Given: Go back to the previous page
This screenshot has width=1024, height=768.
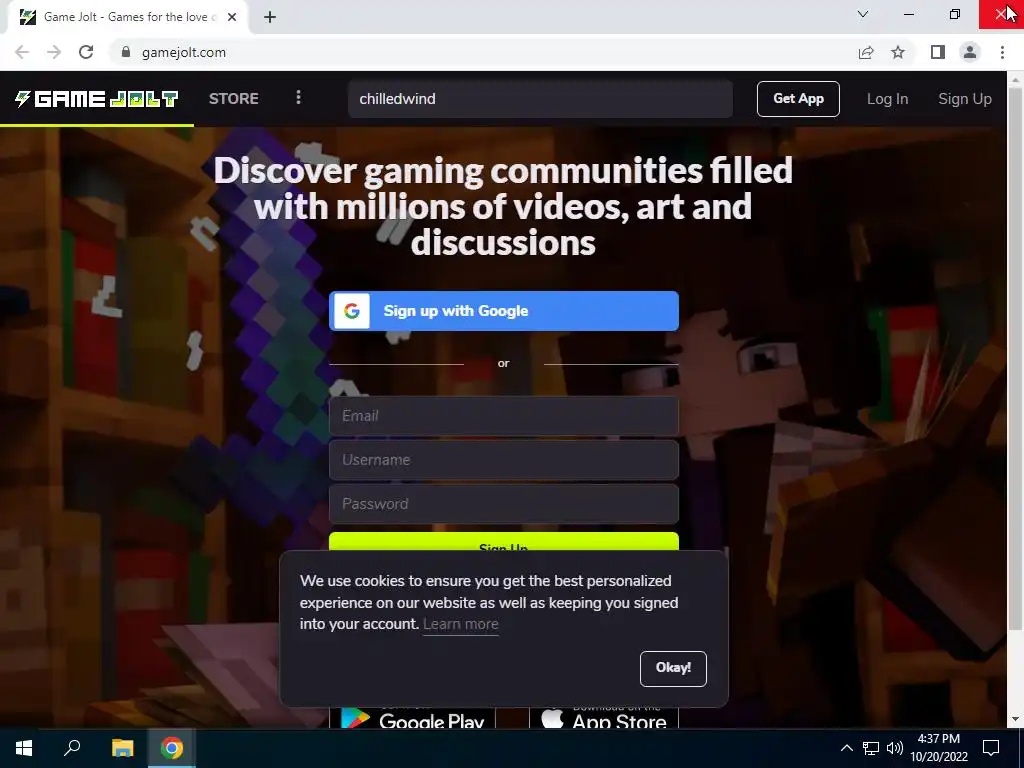Looking at the screenshot, I should click(22, 52).
